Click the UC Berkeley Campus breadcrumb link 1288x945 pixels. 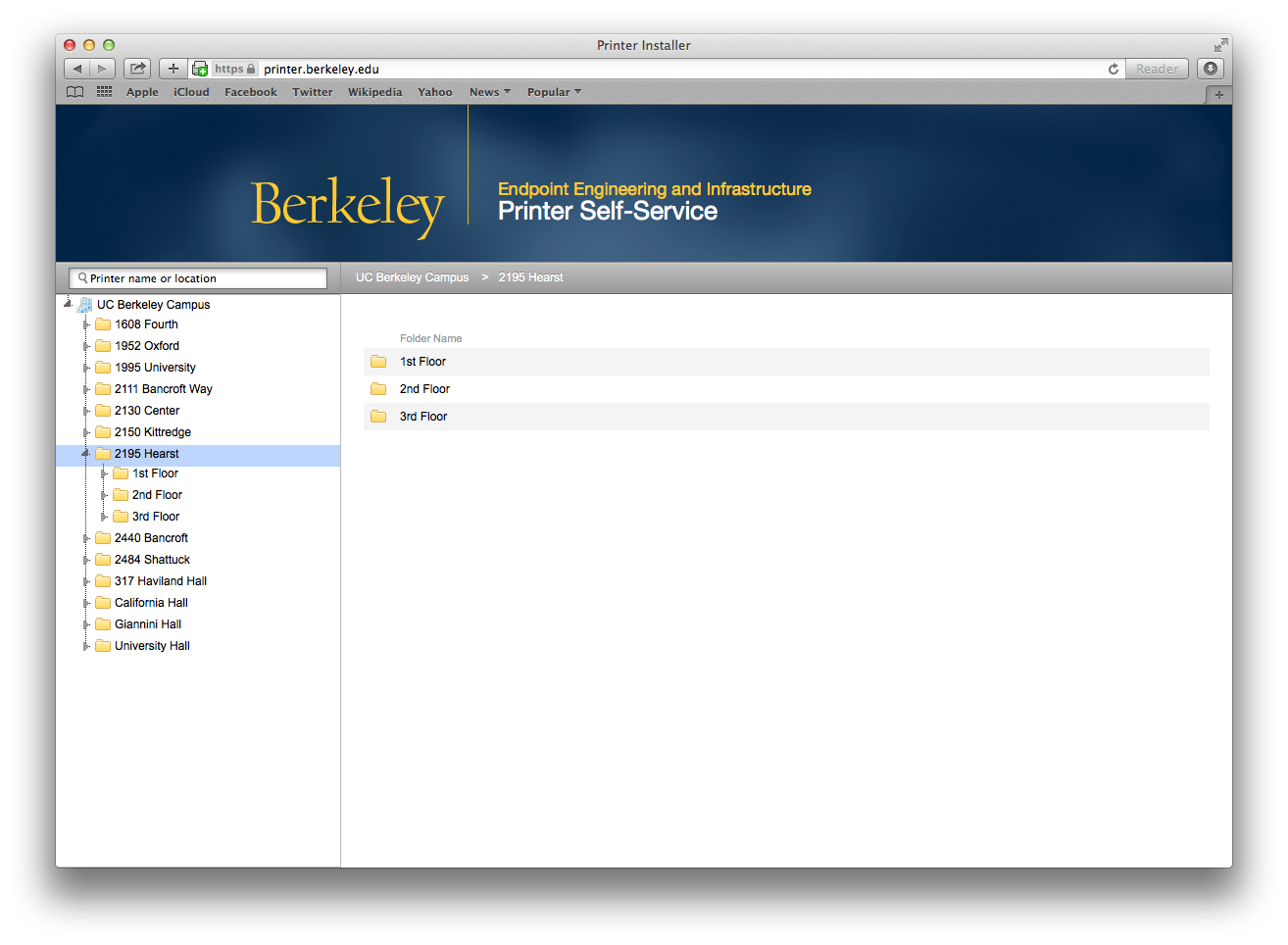(412, 277)
